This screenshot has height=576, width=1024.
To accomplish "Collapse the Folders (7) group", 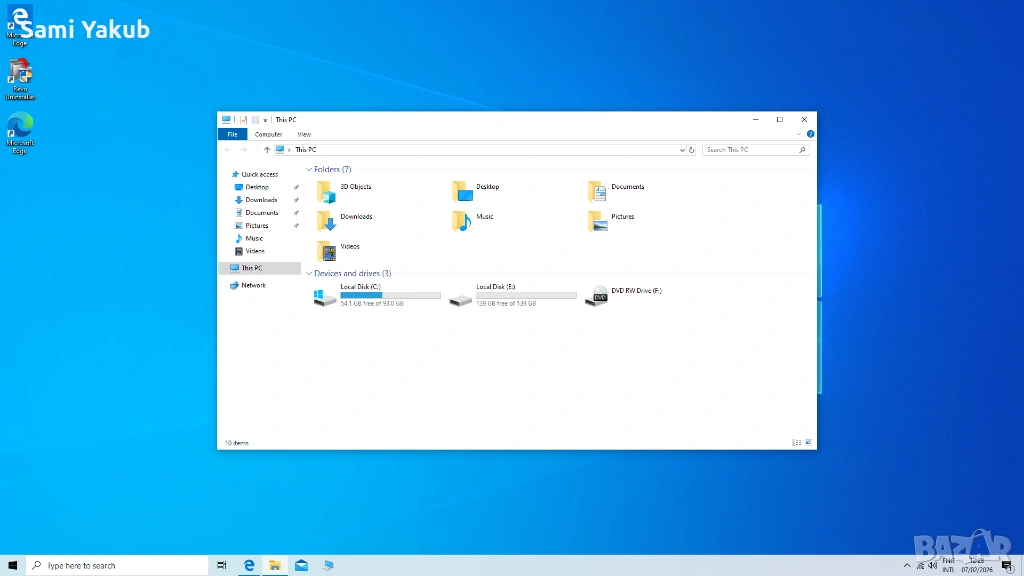I will pos(309,170).
